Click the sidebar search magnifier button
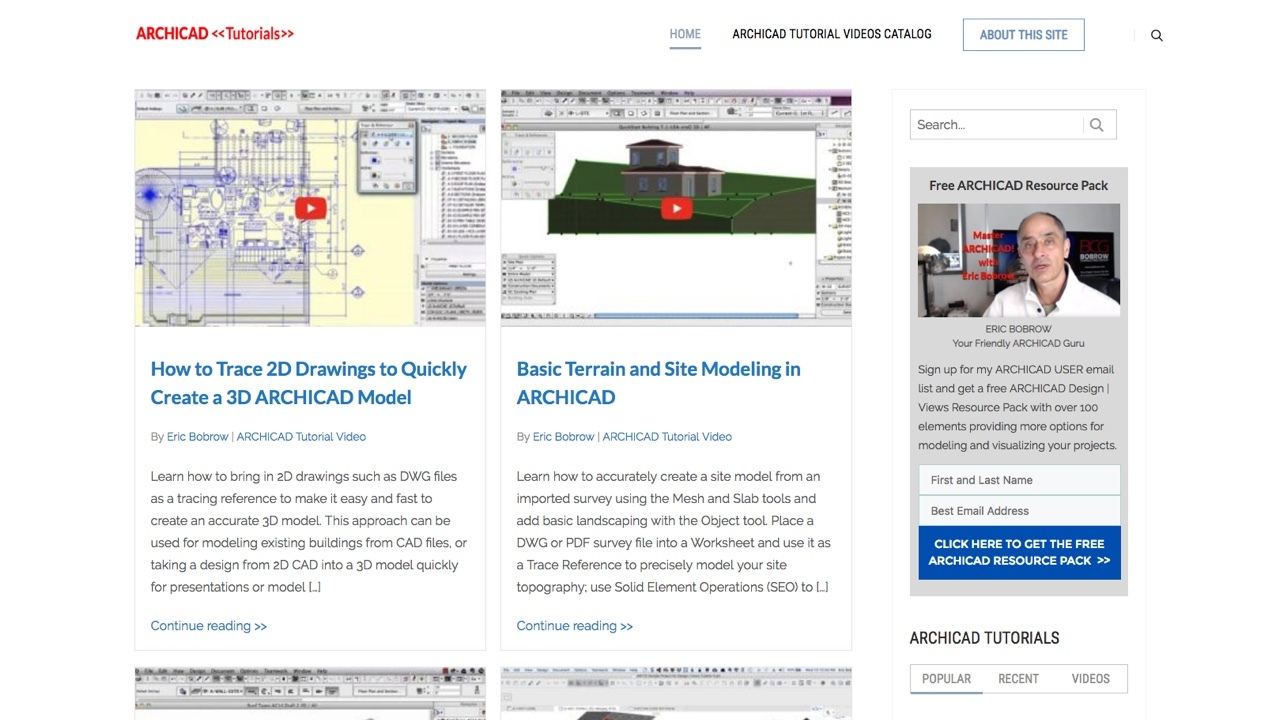The height and width of the screenshot is (720, 1280). click(x=1097, y=125)
